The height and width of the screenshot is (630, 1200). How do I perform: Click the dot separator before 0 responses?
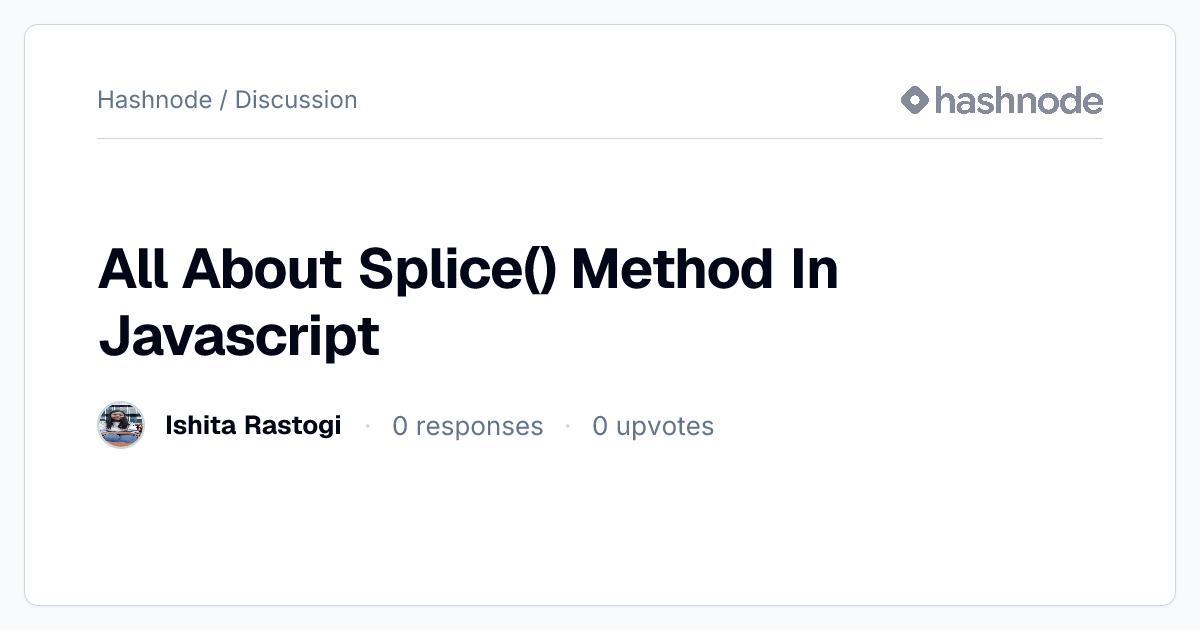(x=367, y=427)
